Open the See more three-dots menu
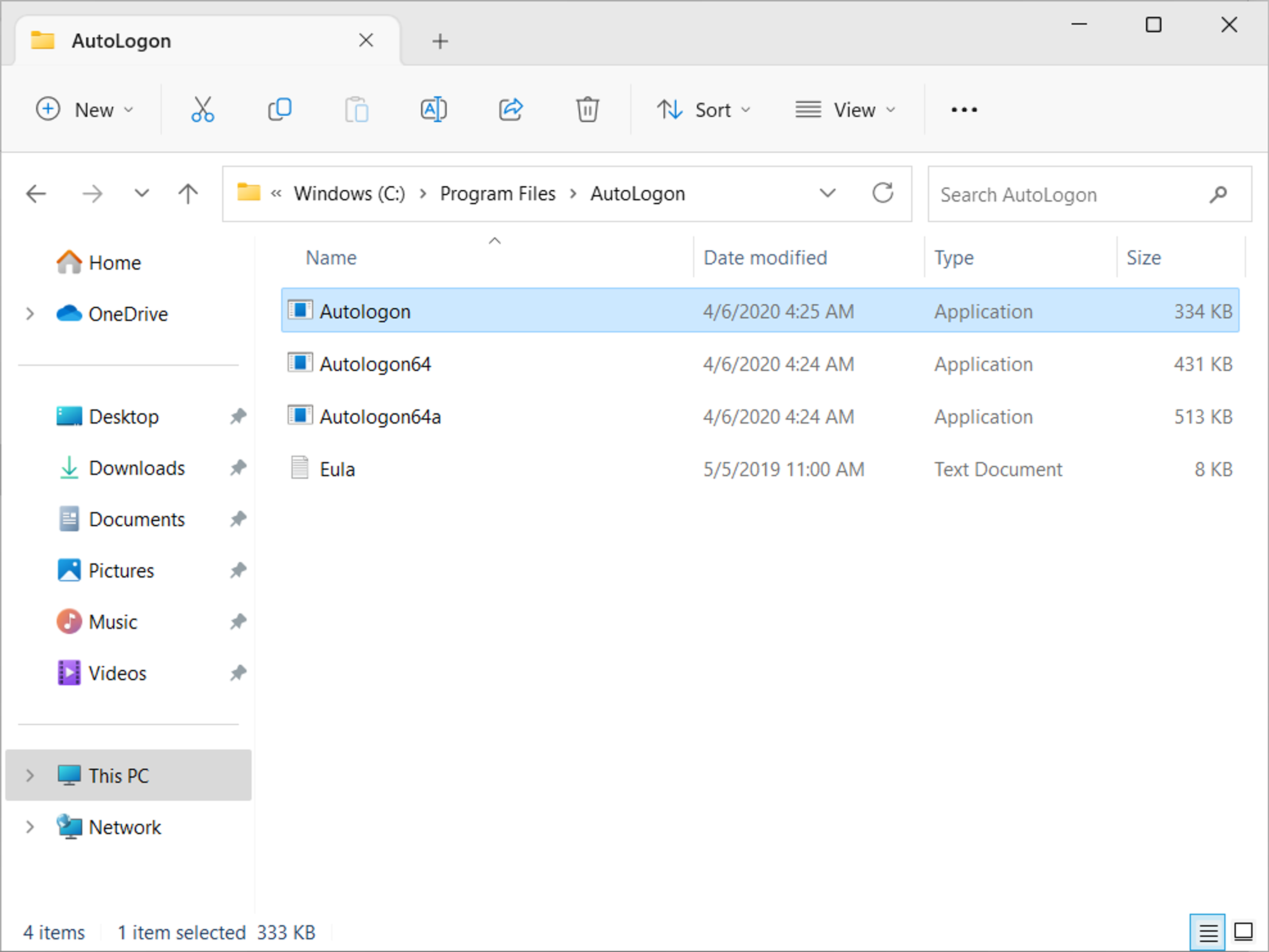Screen dimensions: 1269x952 964,109
